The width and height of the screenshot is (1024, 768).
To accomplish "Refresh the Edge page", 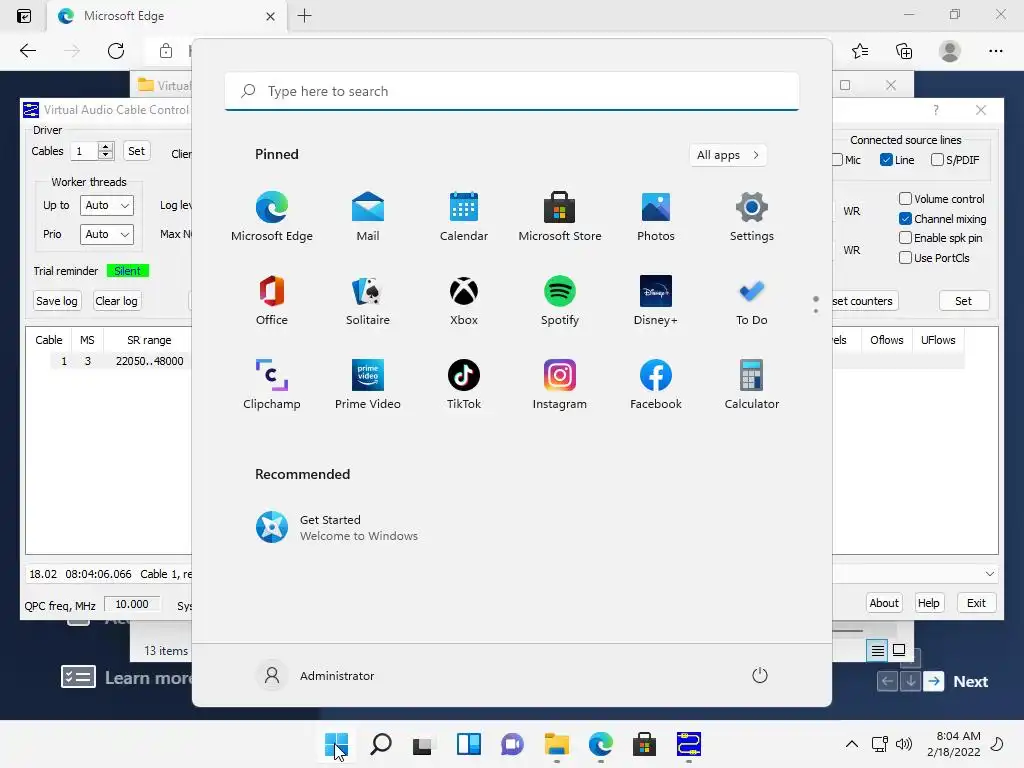I will 116,51.
